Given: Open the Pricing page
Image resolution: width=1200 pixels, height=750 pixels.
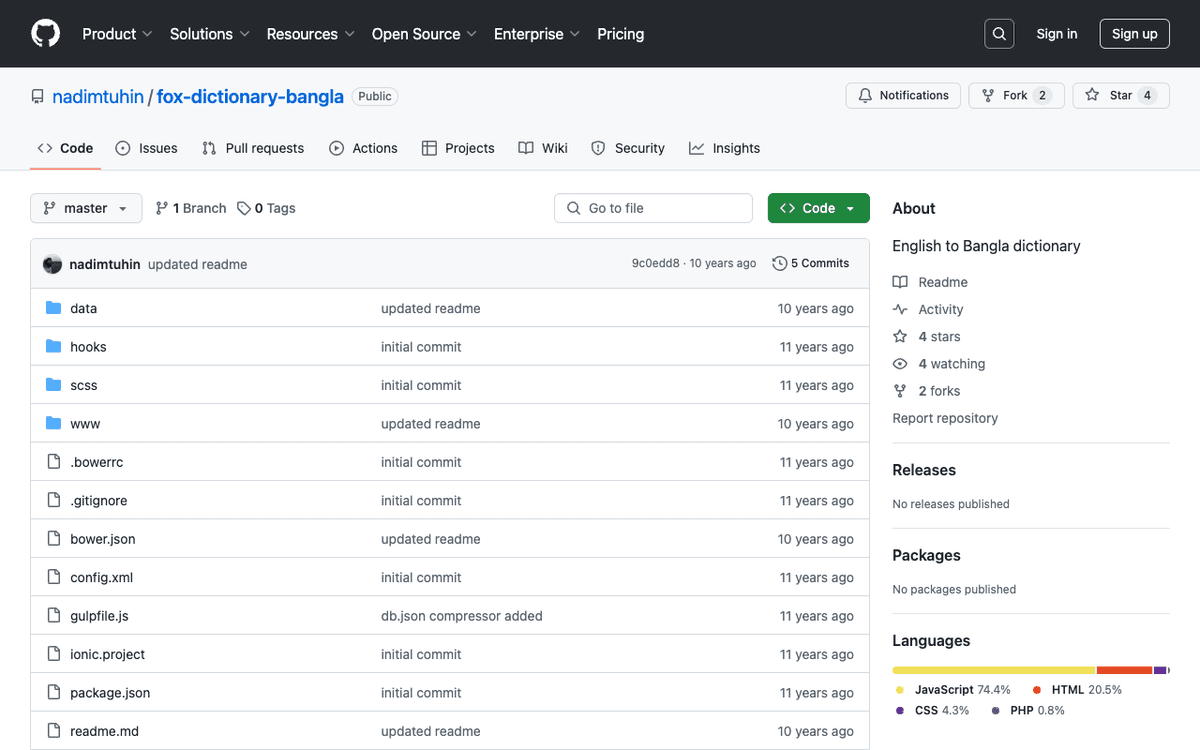Looking at the screenshot, I should (621, 34).
